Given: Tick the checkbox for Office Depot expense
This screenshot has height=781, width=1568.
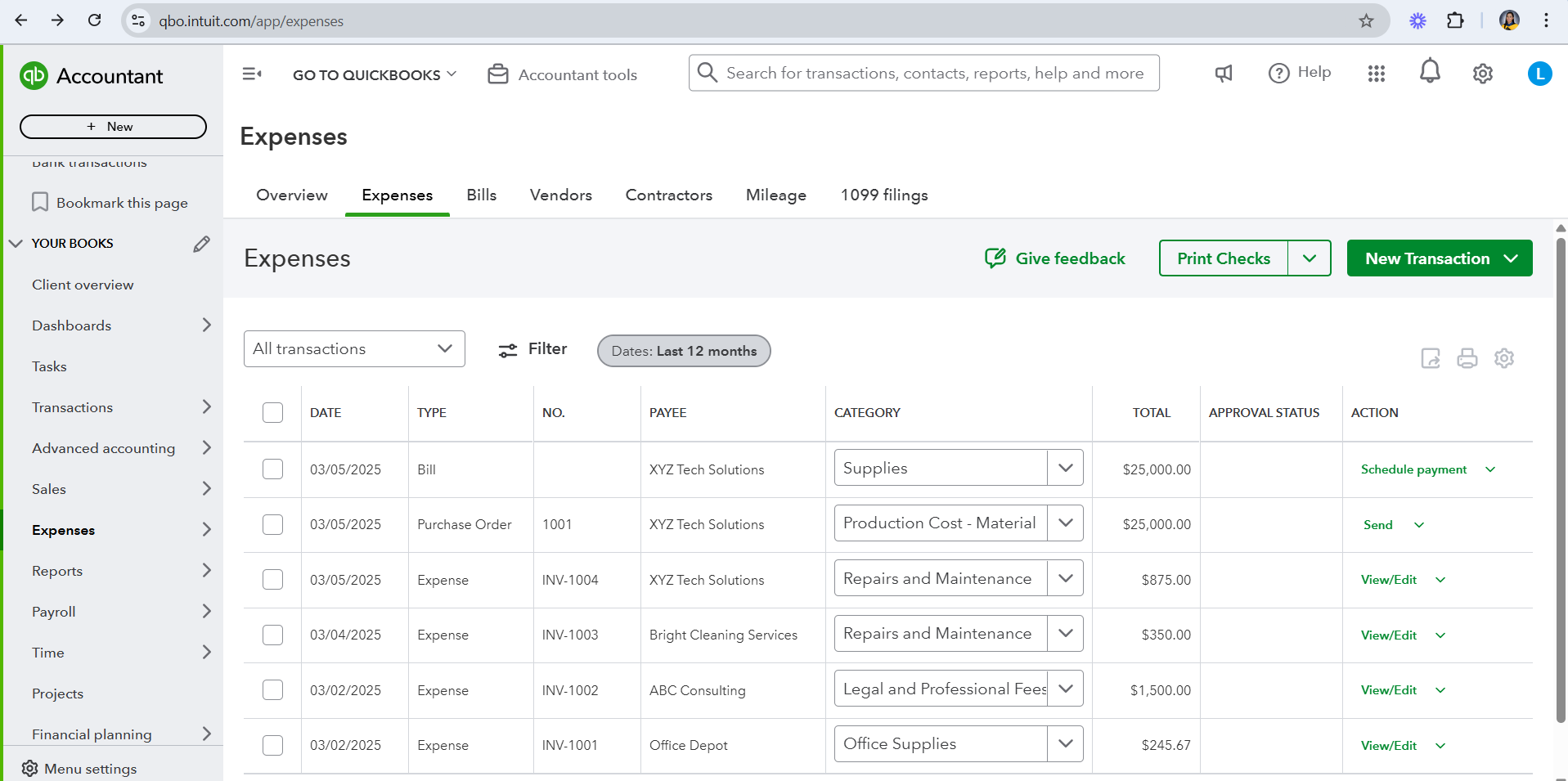Looking at the screenshot, I should [x=272, y=745].
